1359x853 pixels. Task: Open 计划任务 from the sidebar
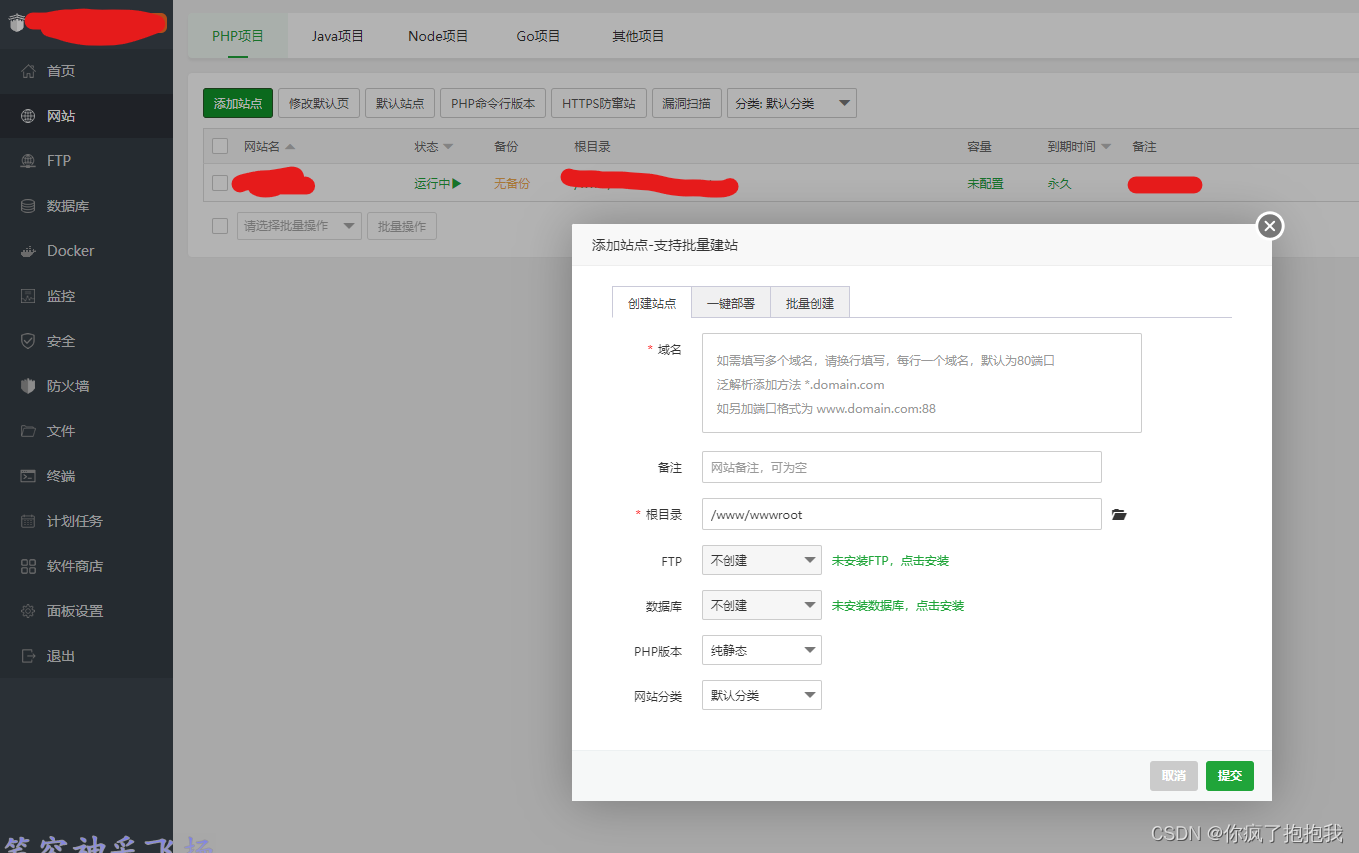click(x=86, y=521)
